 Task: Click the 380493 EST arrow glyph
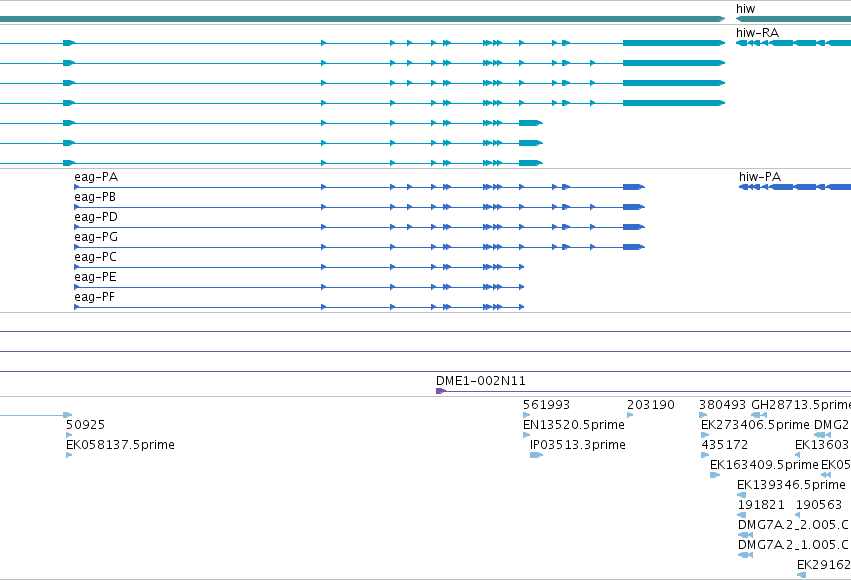coord(703,415)
